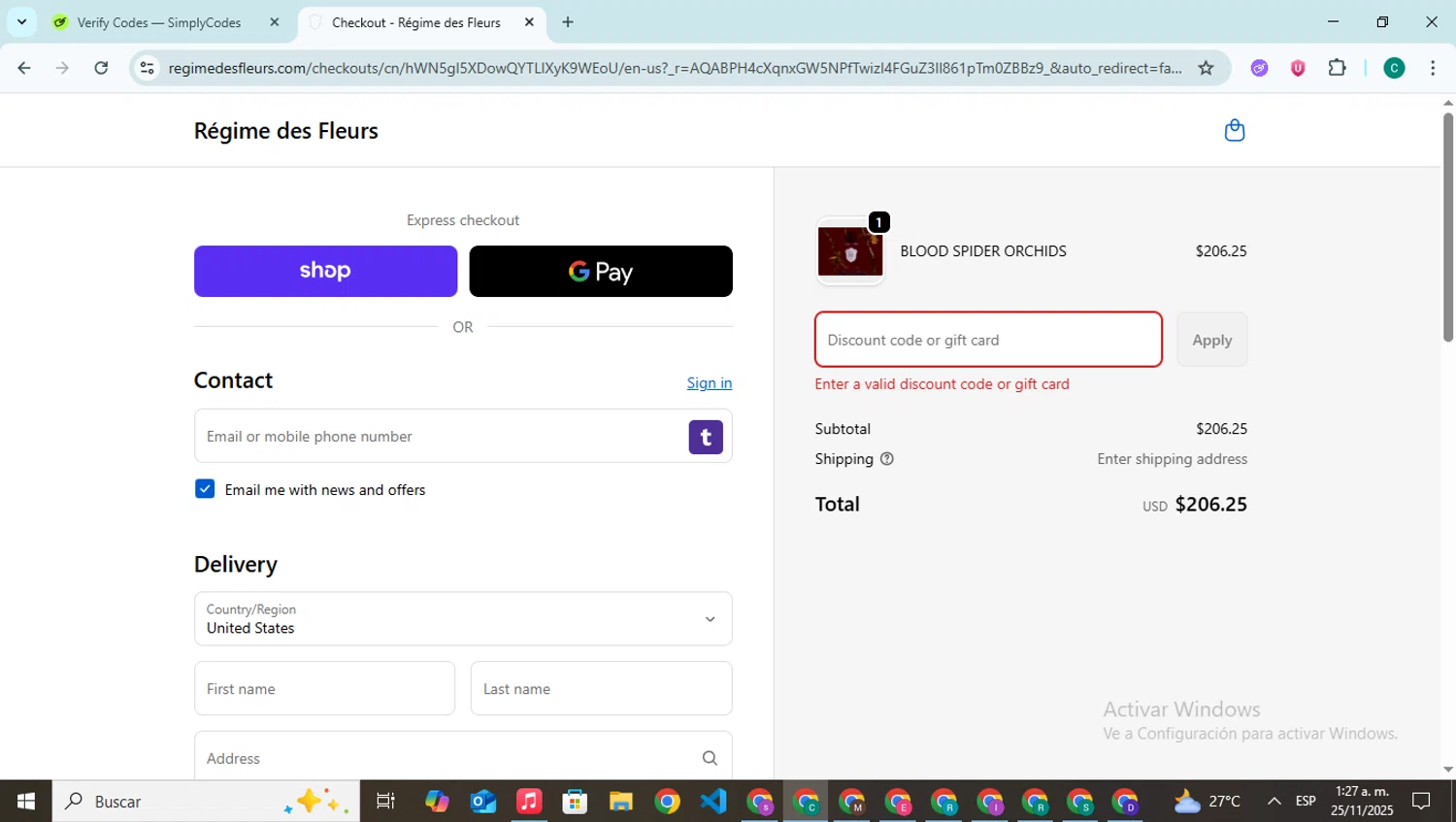
Task: Switch to Chrome profile 'E' taskbar window
Action: (898, 802)
